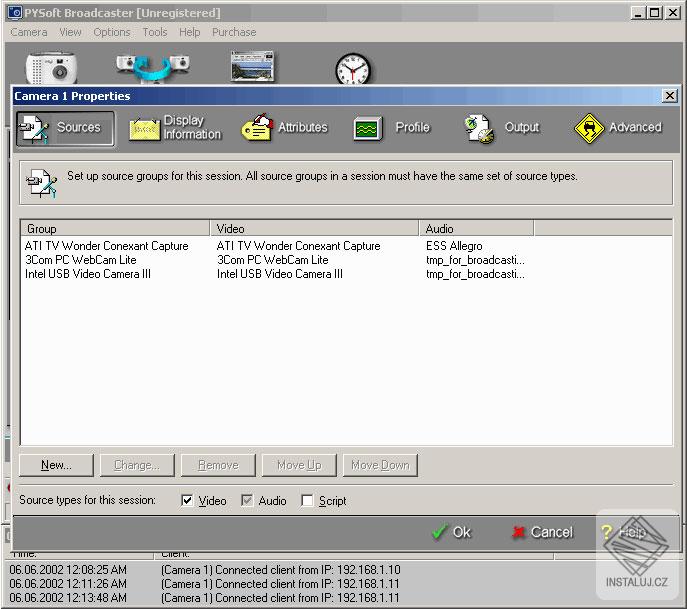Click Video cell 3Com PC WebCam Lite
The width and height of the screenshot is (687, 609).
coord(273,260)
